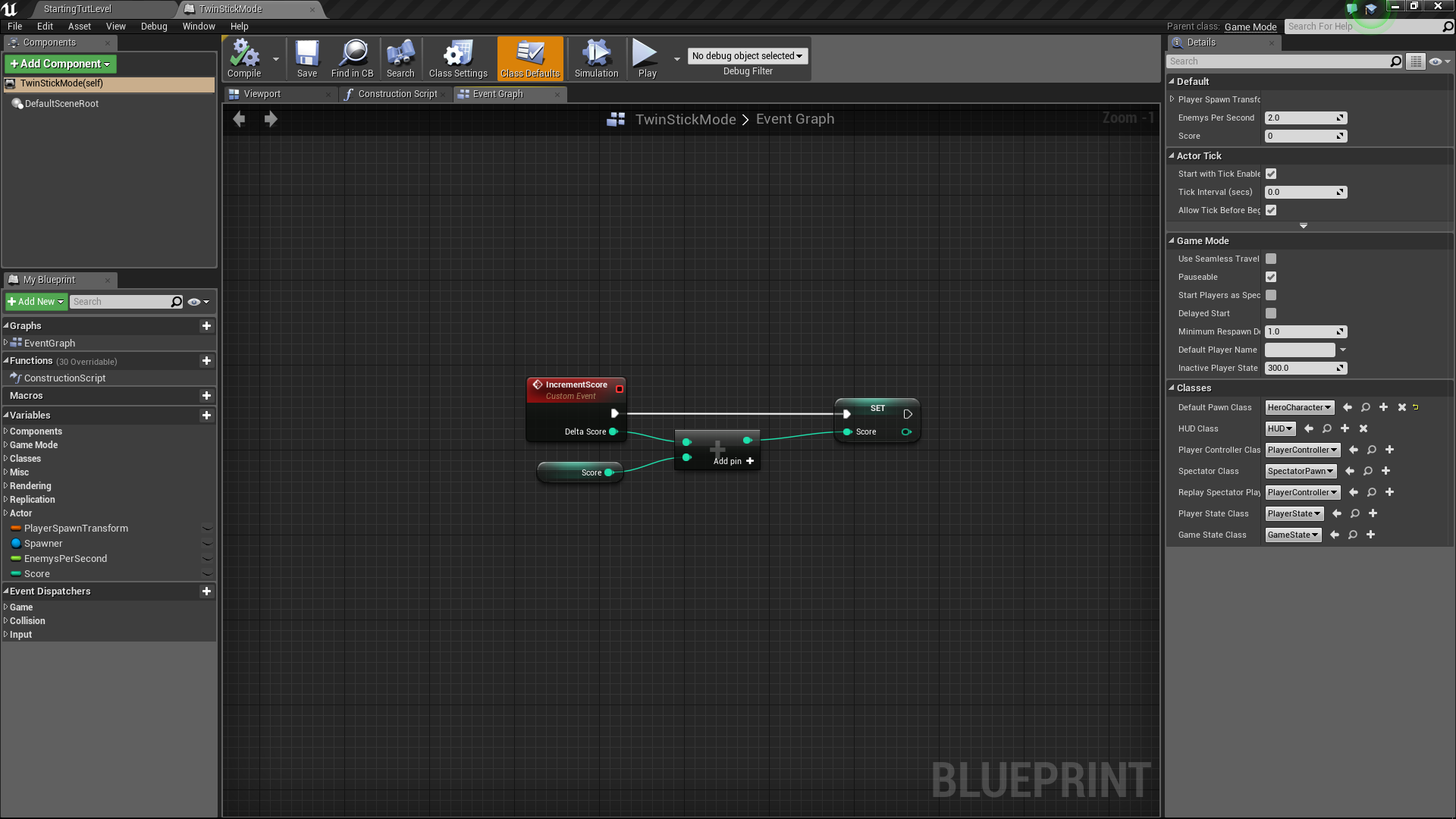Browse to Default Pawn Class asset
The image size is (1456, 819).
click(x=1366, y=407)
